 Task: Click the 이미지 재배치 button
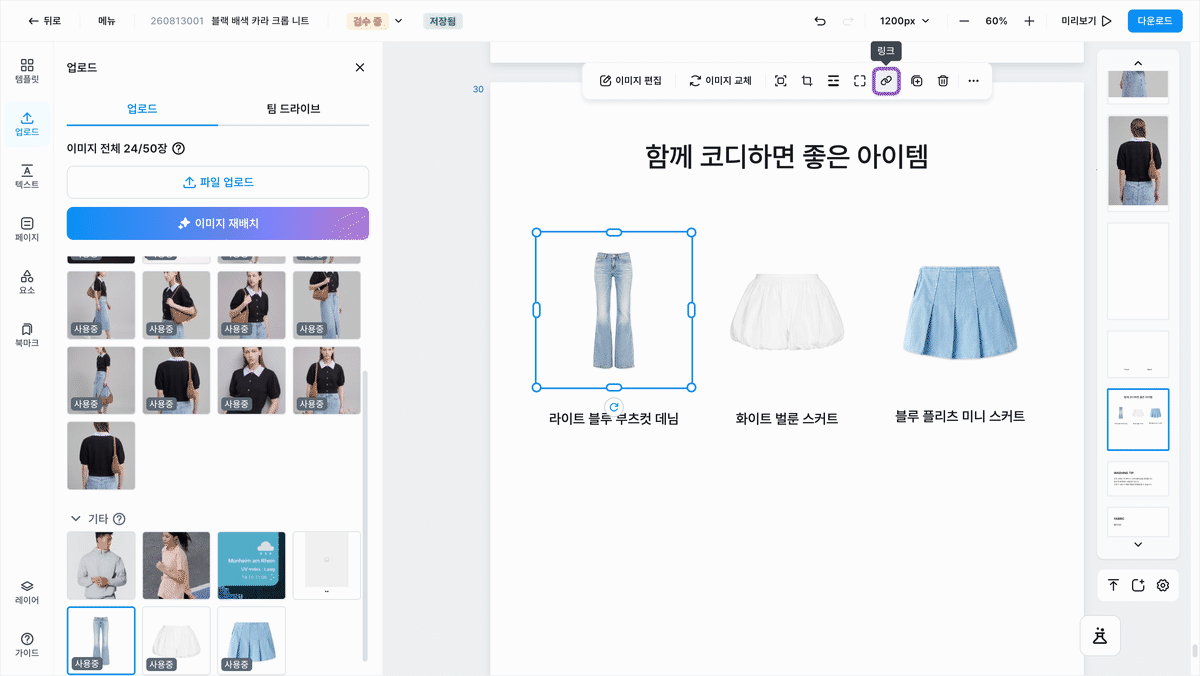(x=218, y=223)
